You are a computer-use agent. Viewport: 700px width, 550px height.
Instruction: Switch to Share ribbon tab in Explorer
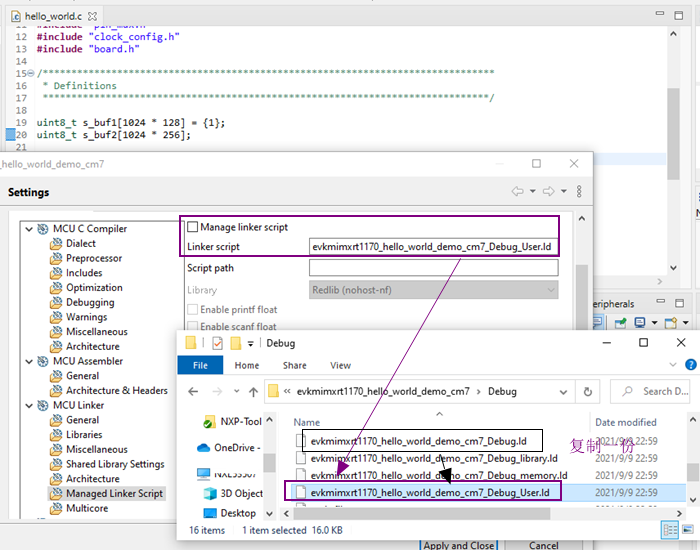(x=295, y=365)
